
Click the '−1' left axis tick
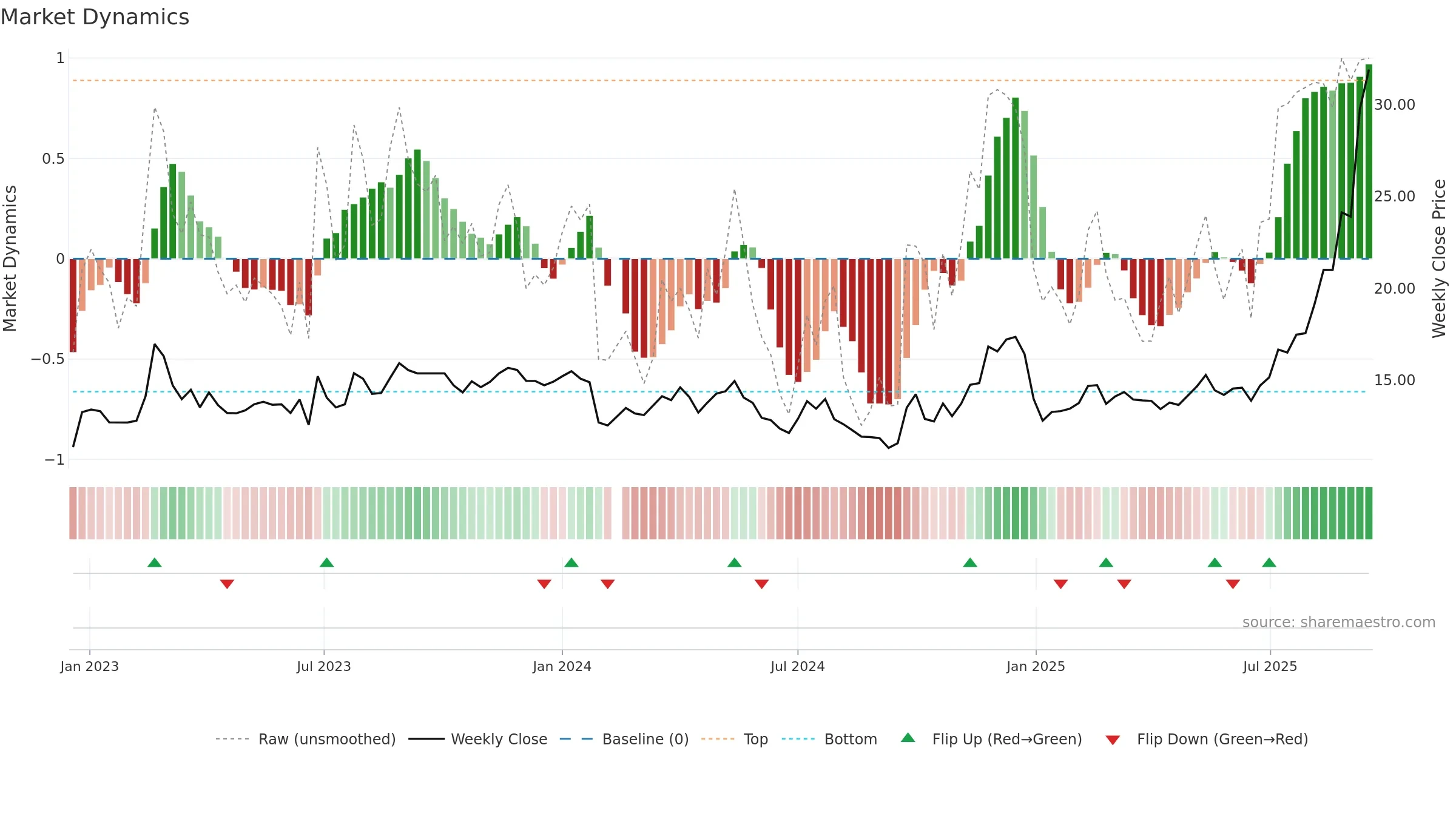point(55,460)
